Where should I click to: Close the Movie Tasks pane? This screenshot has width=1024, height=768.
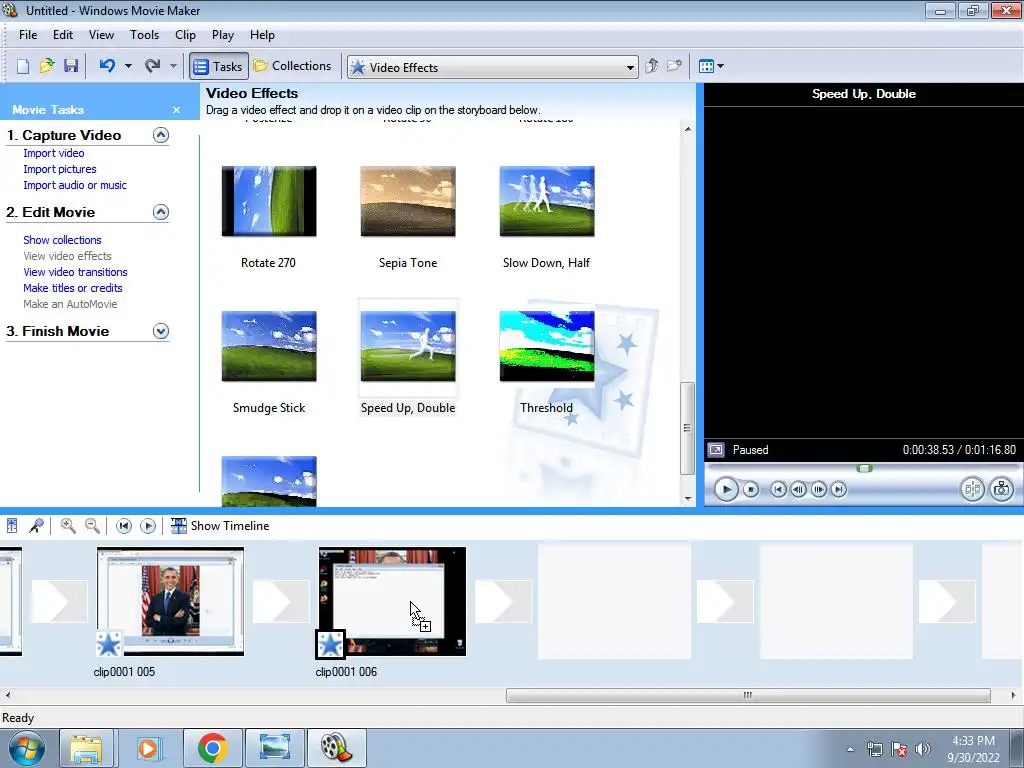point(176,110)
